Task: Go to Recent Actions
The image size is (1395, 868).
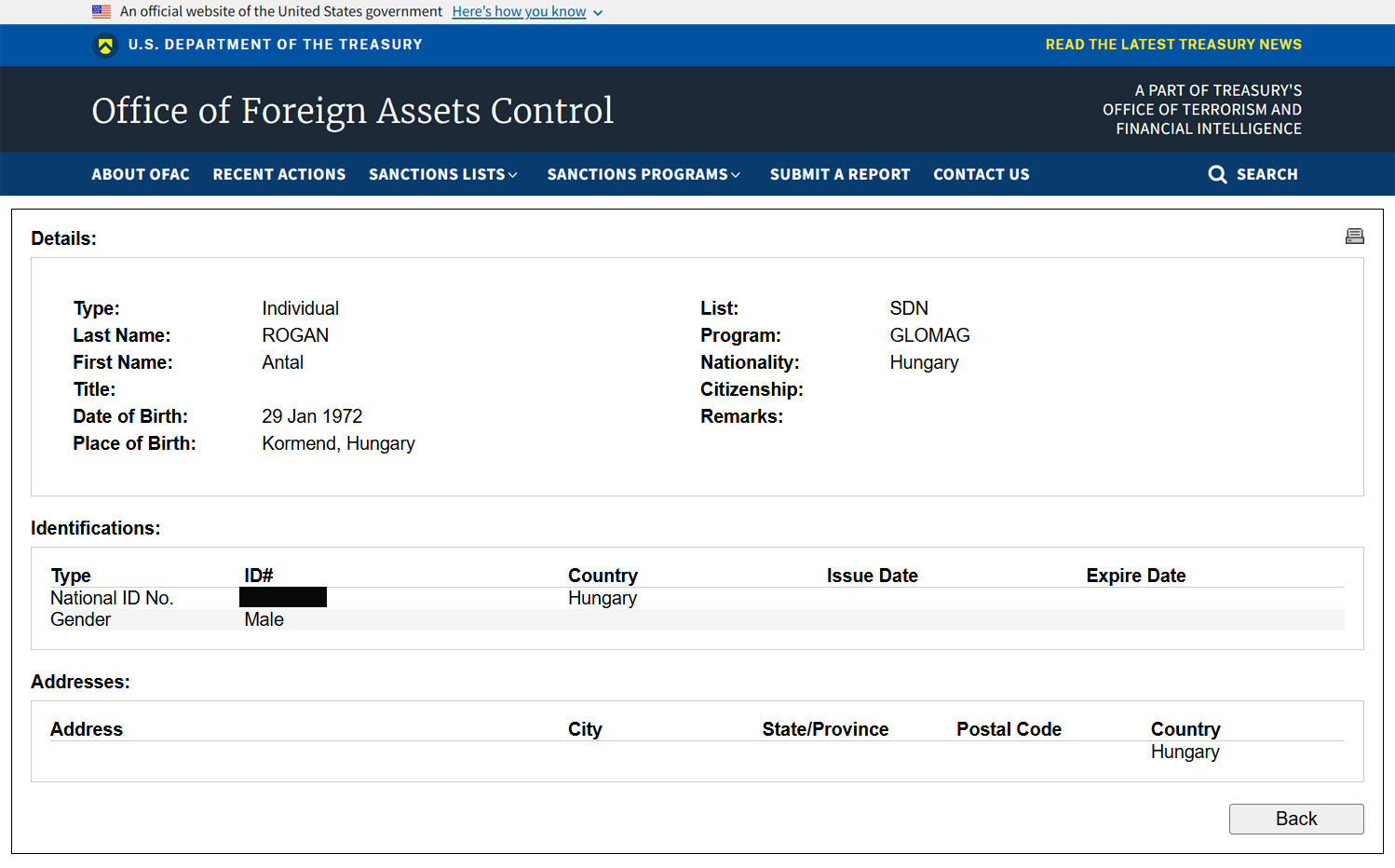Action: pos(279,174)
